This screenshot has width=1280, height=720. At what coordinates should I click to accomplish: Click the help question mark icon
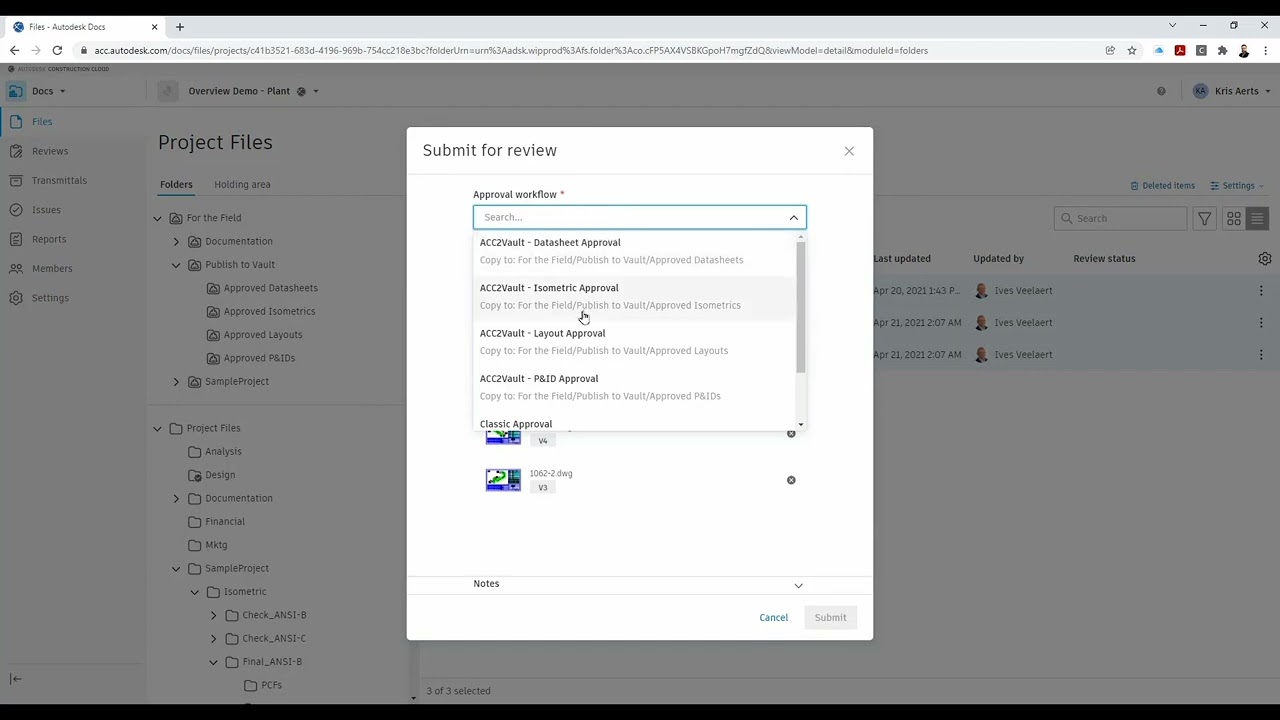click(x=1161, y=91)
